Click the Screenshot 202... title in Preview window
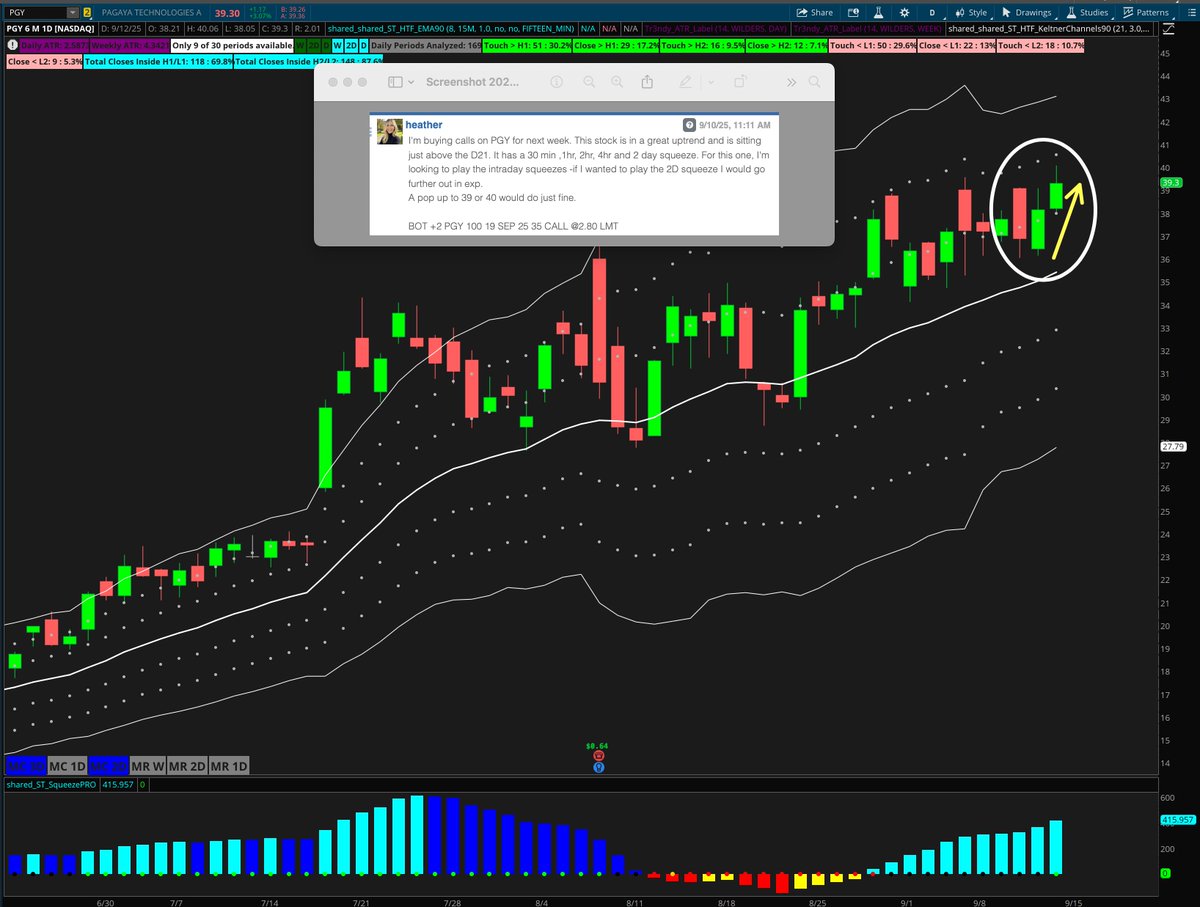 click(472, 82)
